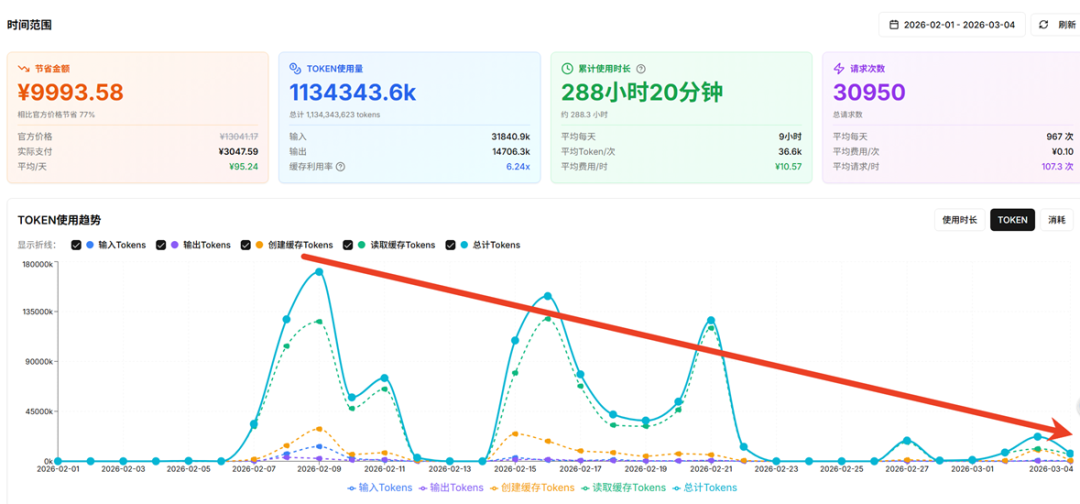Uncheck the 总计Tokens line checkbox
The height and width of the screenshot is (504, 1080).
coord(451,245)
